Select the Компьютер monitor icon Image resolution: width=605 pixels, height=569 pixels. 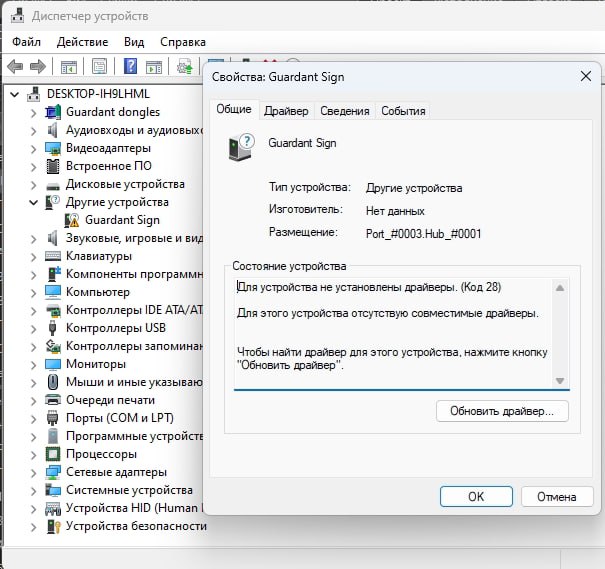(x=53, y=292)
